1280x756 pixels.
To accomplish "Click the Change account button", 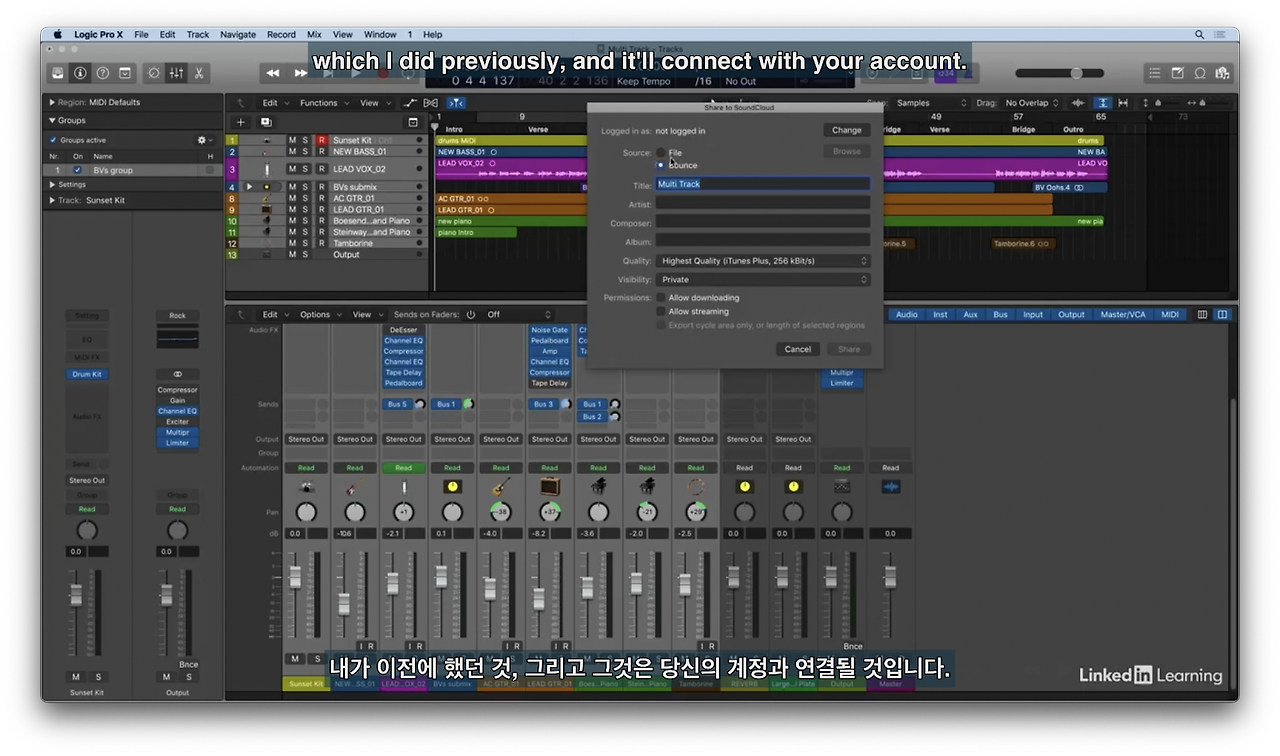I will click(846, 130).
